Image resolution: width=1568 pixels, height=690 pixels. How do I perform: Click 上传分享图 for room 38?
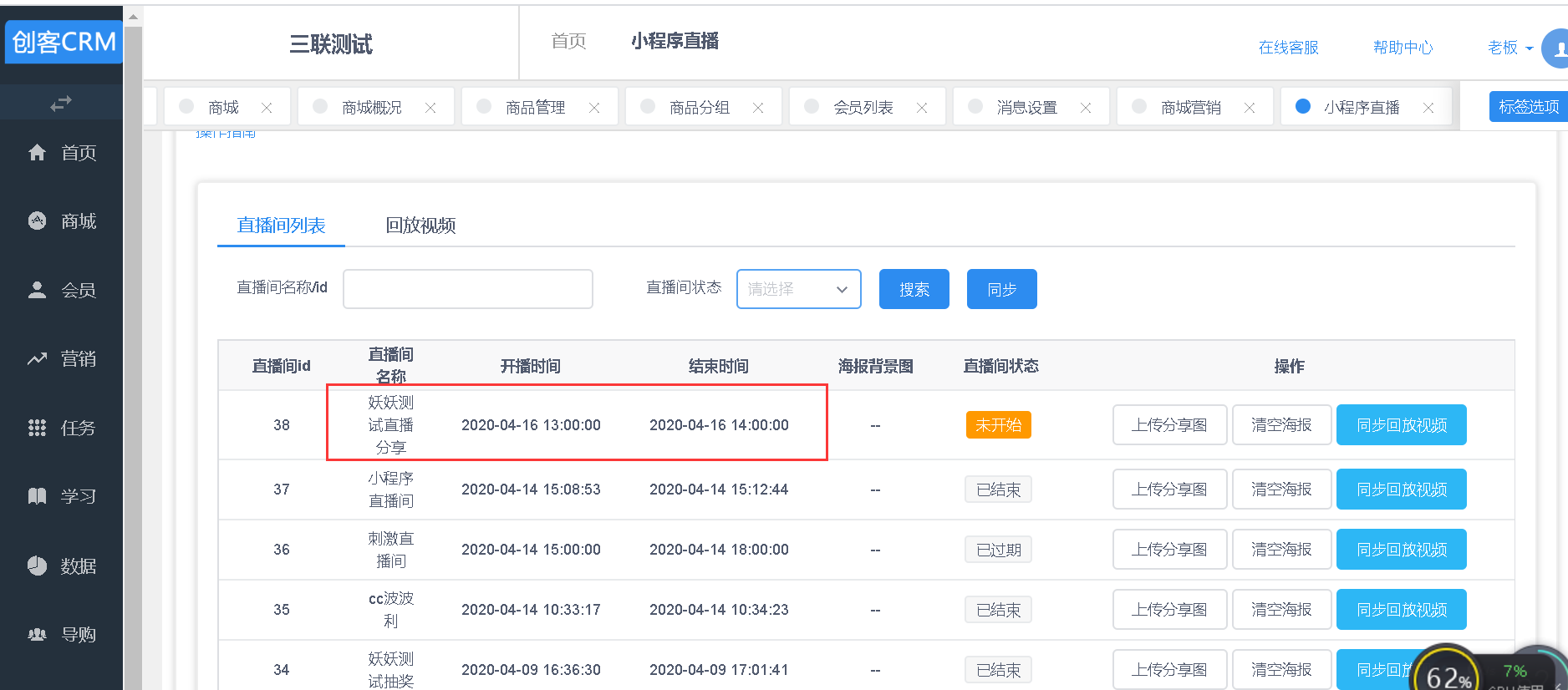pos(1170,425)
